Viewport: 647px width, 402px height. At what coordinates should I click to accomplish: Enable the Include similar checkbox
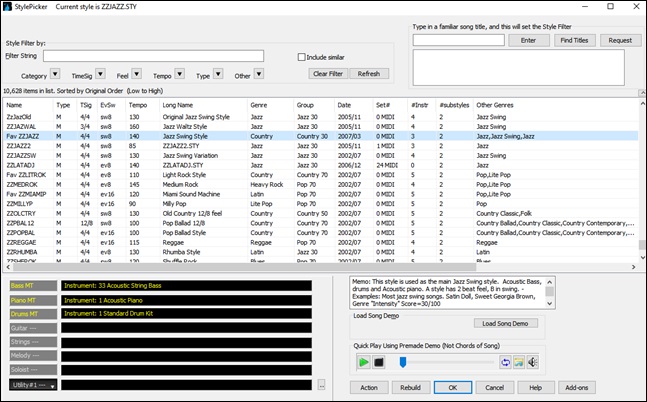[x=303, y=57]
